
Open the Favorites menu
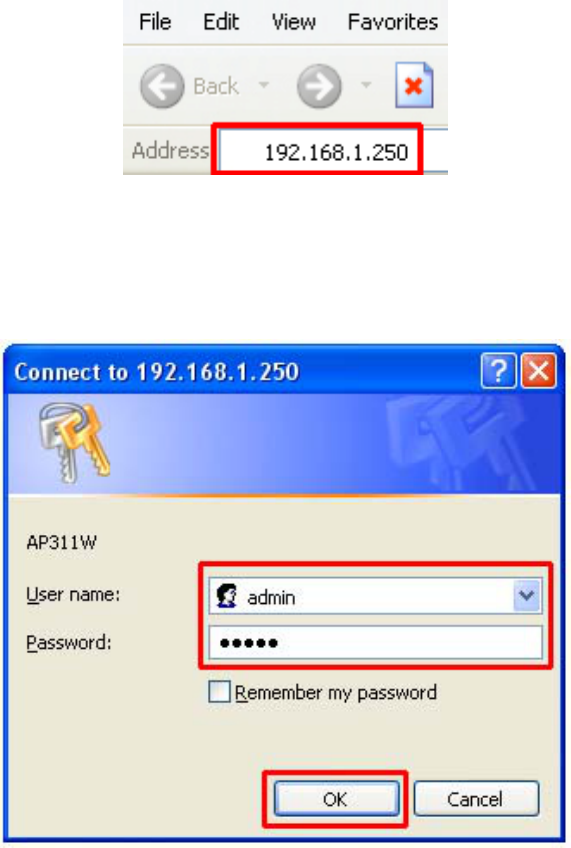[x=393, y=22]
